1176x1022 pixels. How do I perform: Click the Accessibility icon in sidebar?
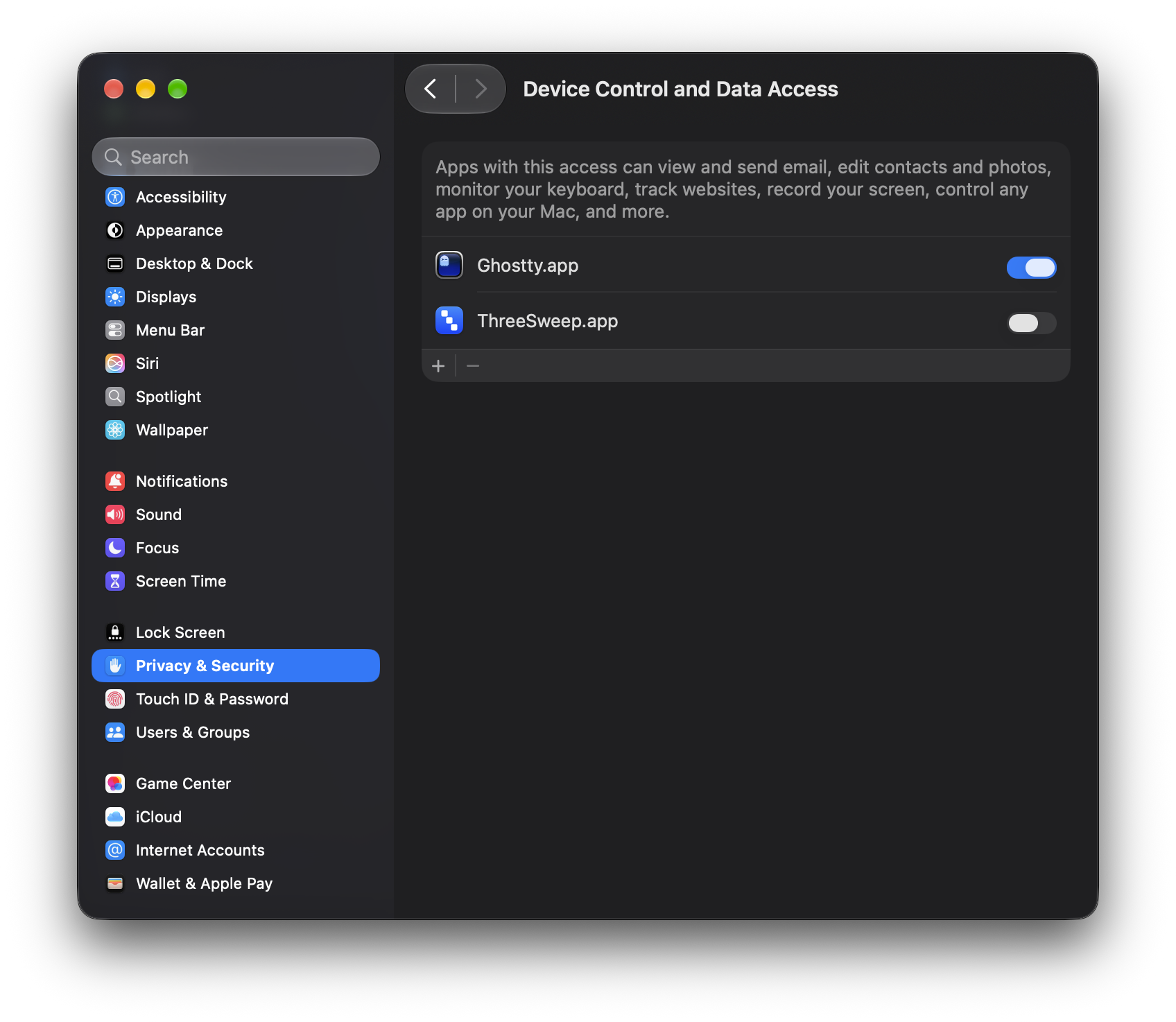coord(115,197)
